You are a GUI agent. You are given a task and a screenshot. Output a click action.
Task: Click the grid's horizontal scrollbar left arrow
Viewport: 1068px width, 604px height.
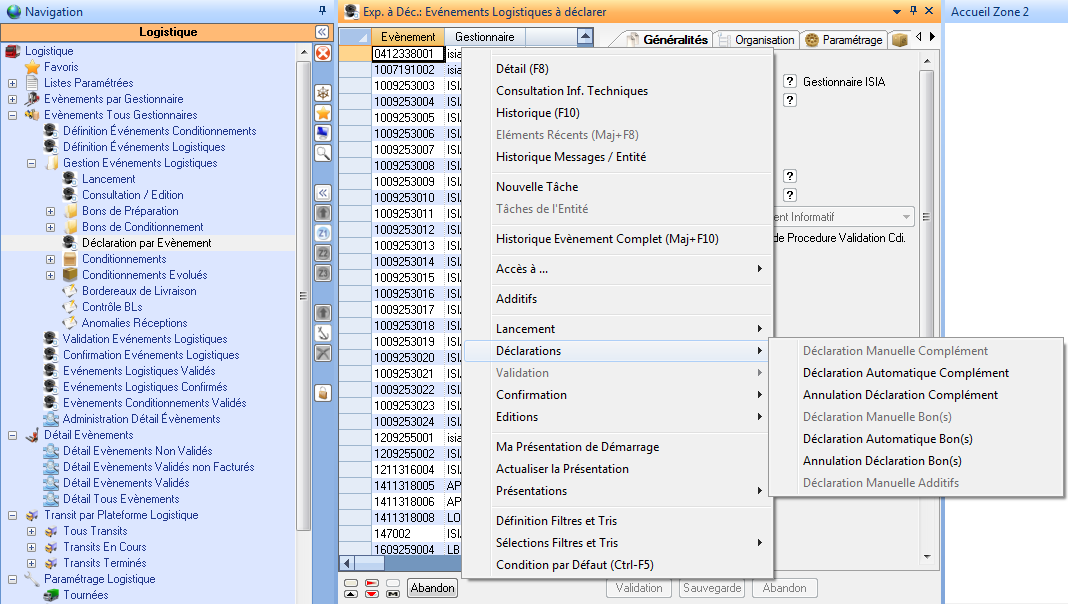point(348,563)
